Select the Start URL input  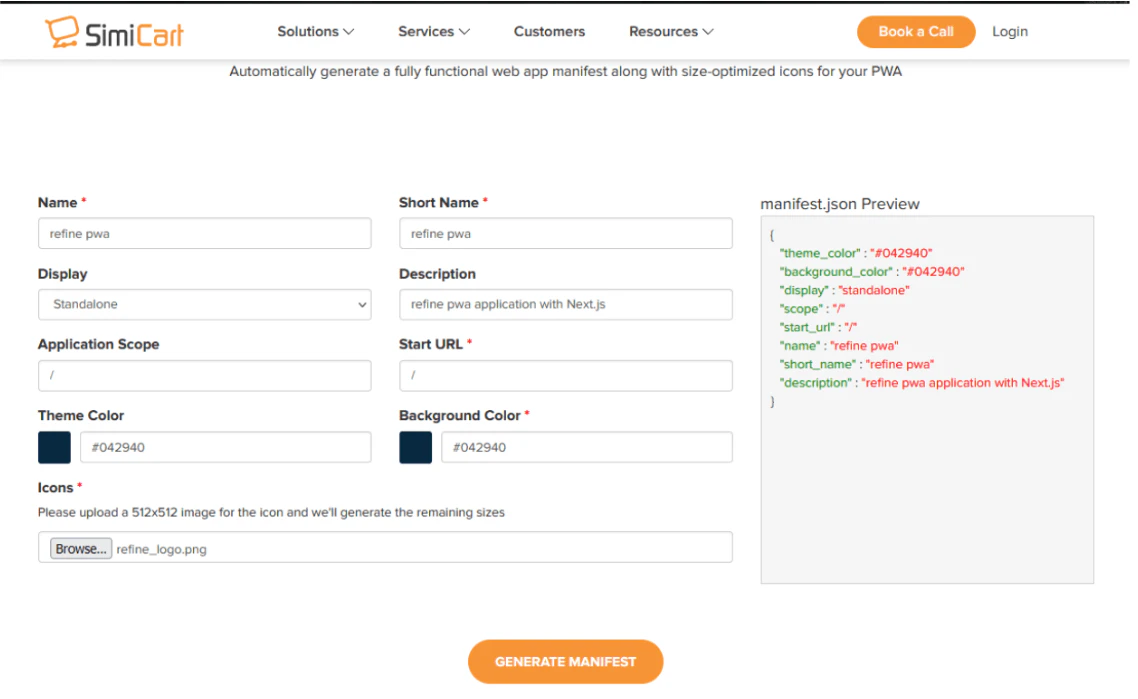[x=565, y=375]
